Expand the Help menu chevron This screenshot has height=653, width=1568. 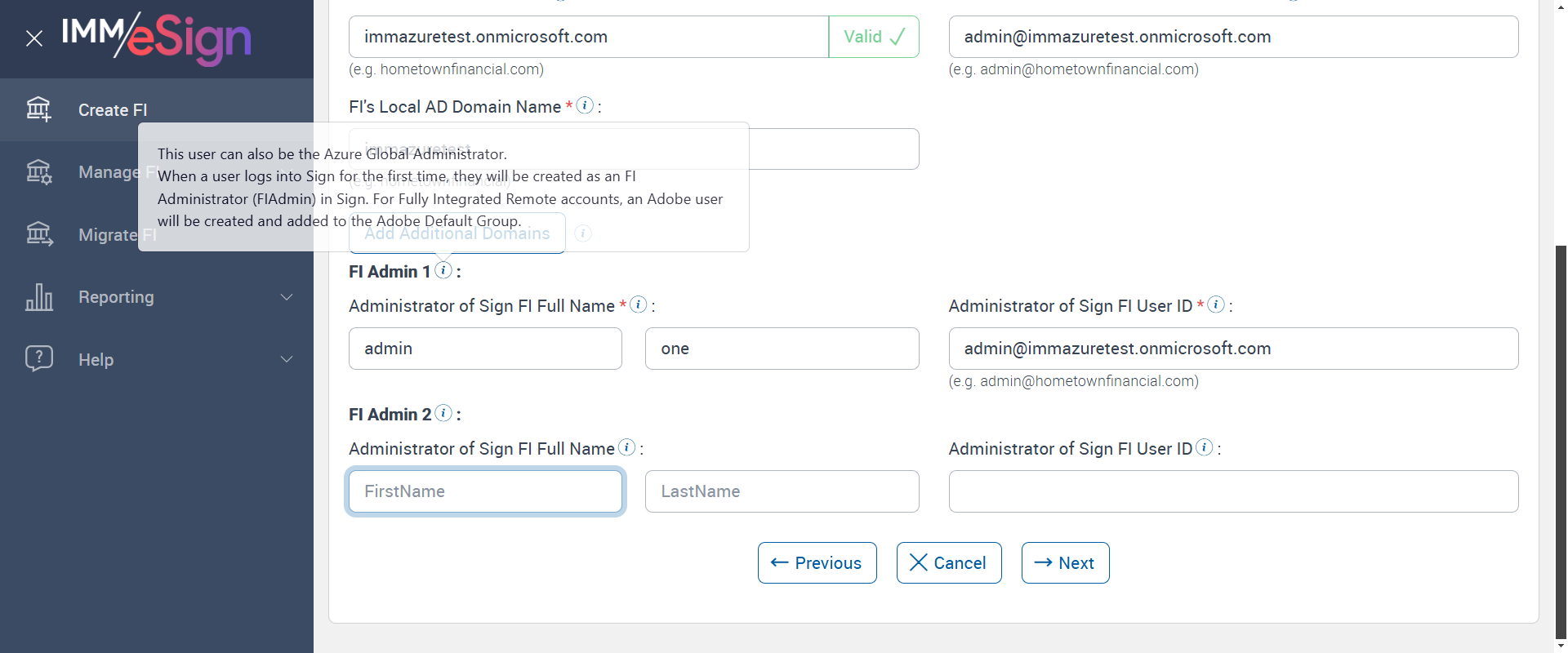click(x=287, y=359)
